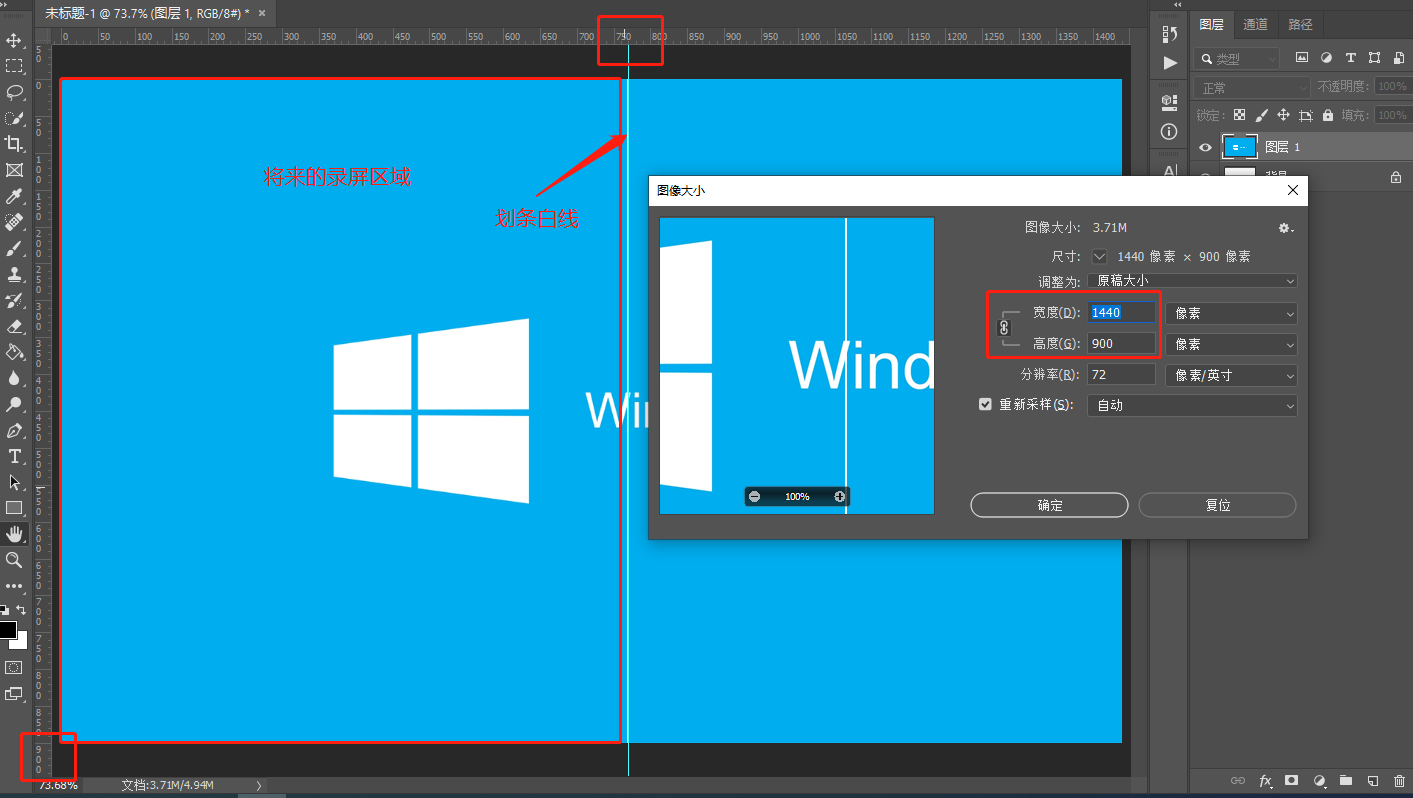The width and height of the screenshot is (1413, 798).
Task: Select the Path Selection tool
Action: 14,482
